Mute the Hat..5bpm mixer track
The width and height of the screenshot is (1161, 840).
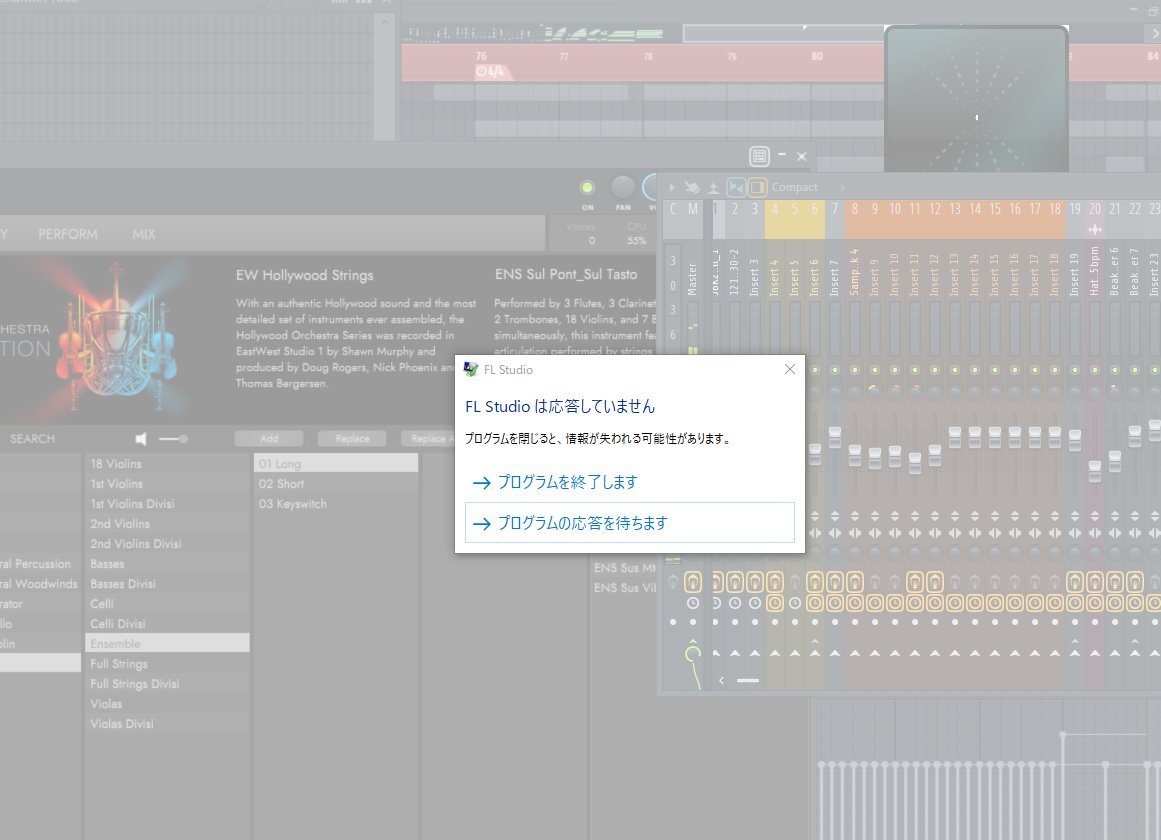coord(1095,370)
